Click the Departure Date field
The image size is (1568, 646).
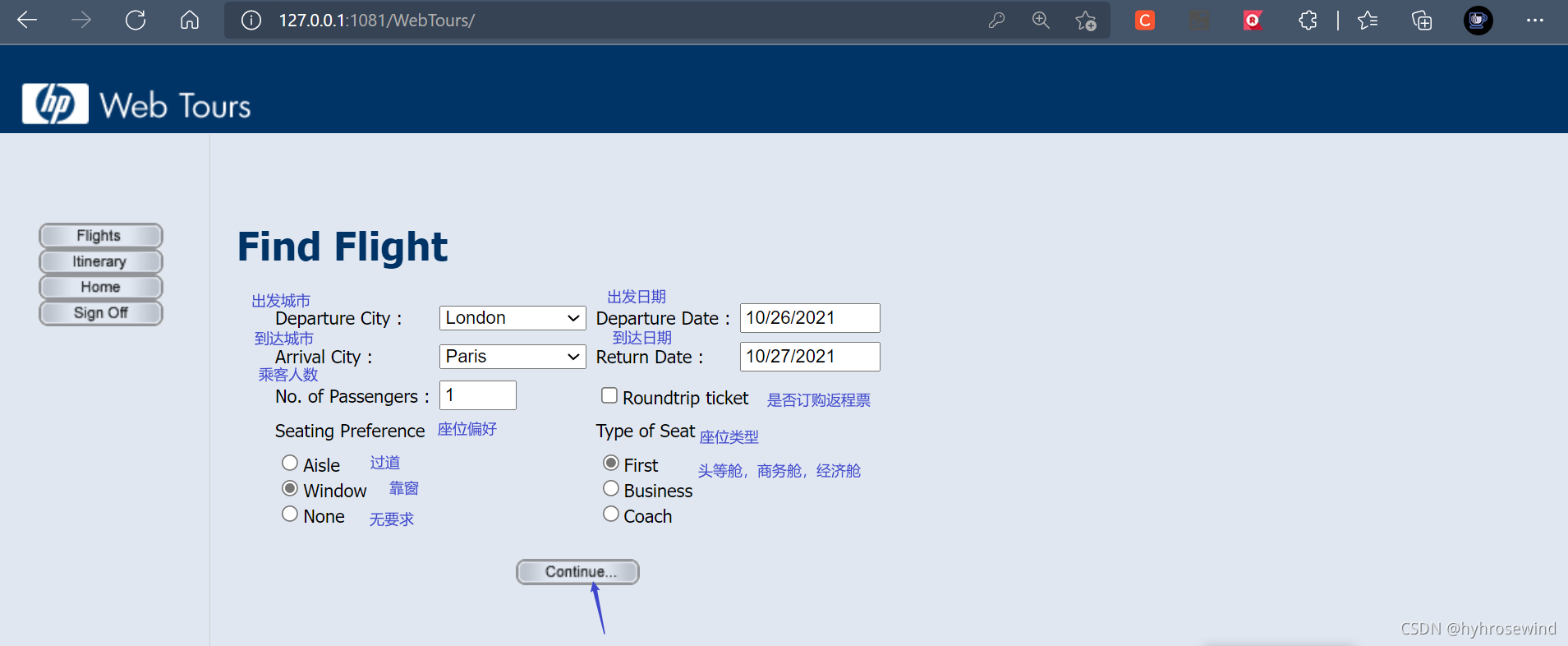[x=810, y=318]
